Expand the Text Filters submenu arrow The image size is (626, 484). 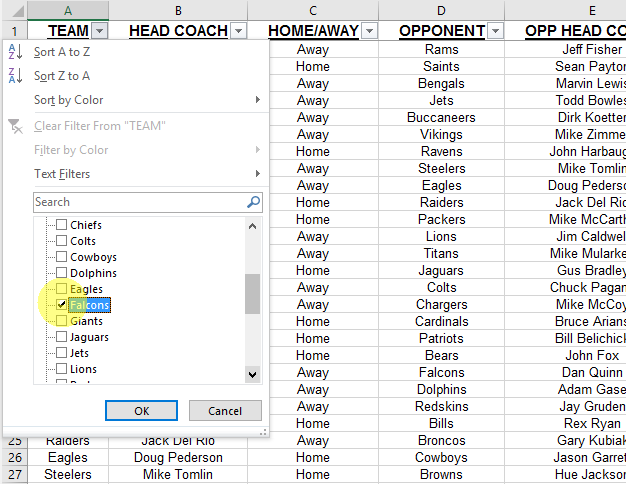[x=258, y=174]
